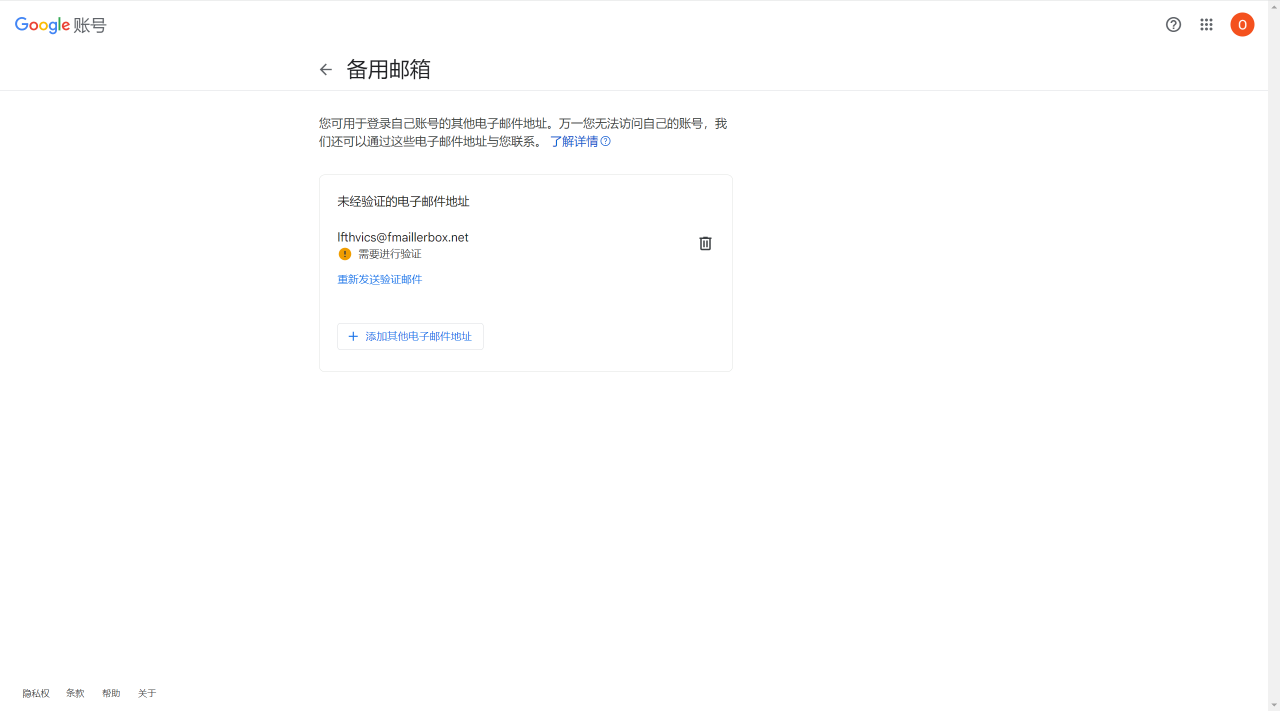Screen dimensions: 1280x711
Task: Open the help question mark icon in header
Action: pyautogui.click(x=1174, y=25)
